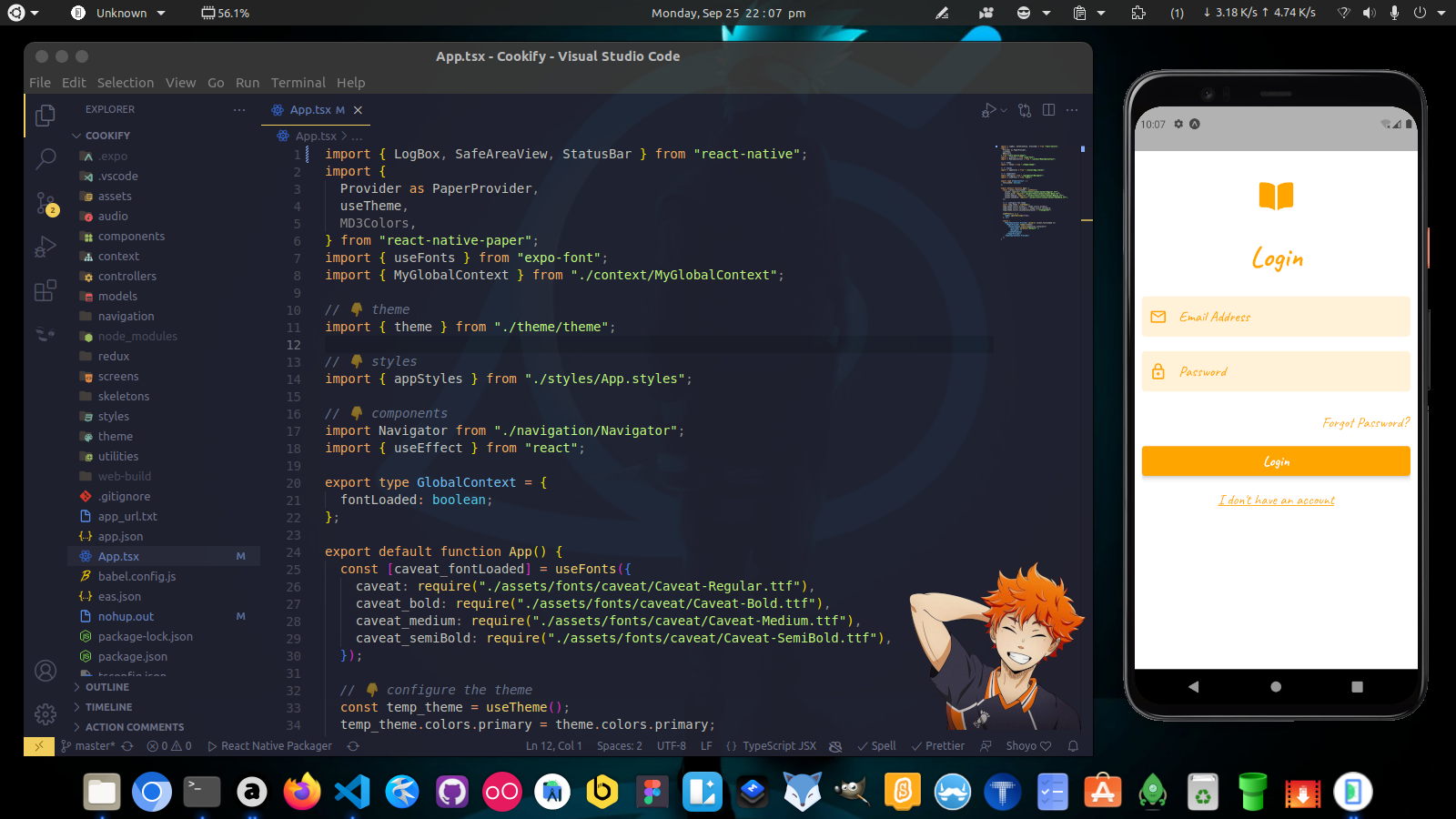
Task: Tap the Android emulator Home navigation button
Action: click(1276, 687)
